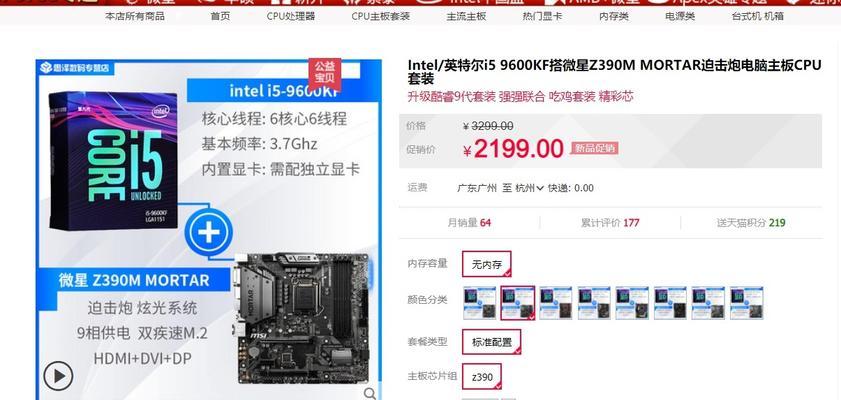Select the last color option thumbnail
This screenshot has height=400, width=841.
747,303
